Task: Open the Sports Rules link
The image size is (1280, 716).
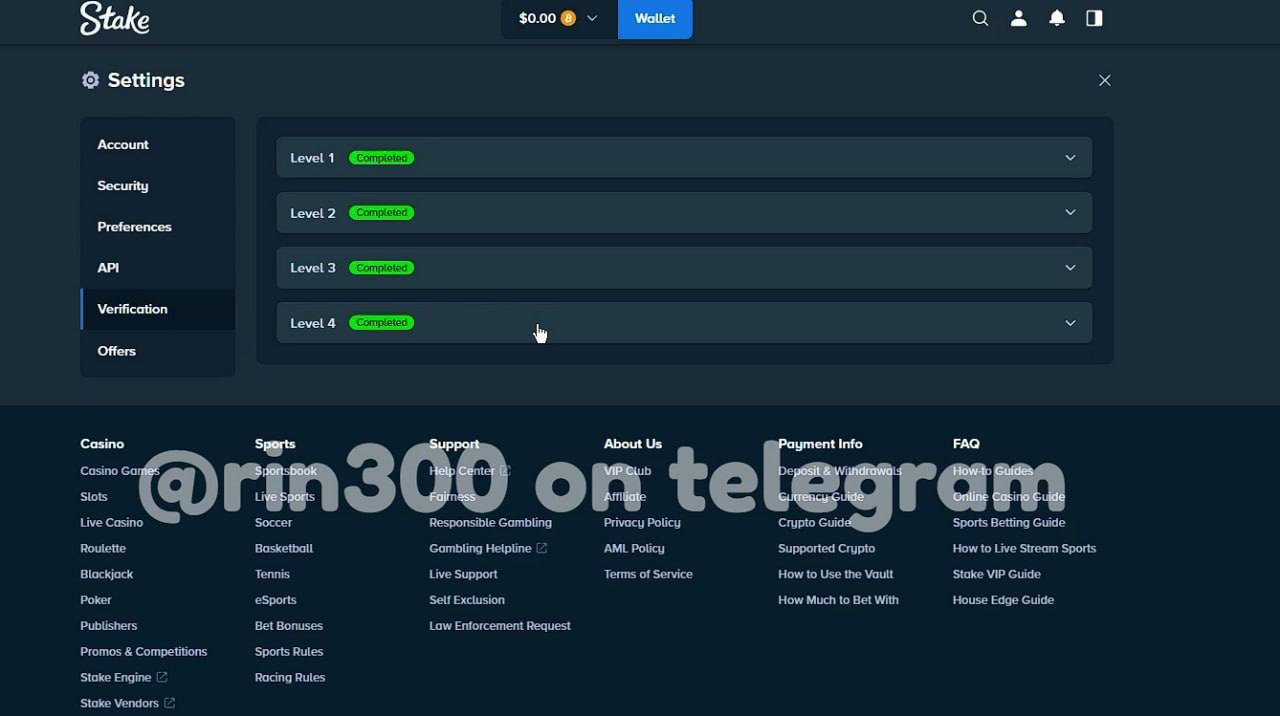Action: coord(289,652)
